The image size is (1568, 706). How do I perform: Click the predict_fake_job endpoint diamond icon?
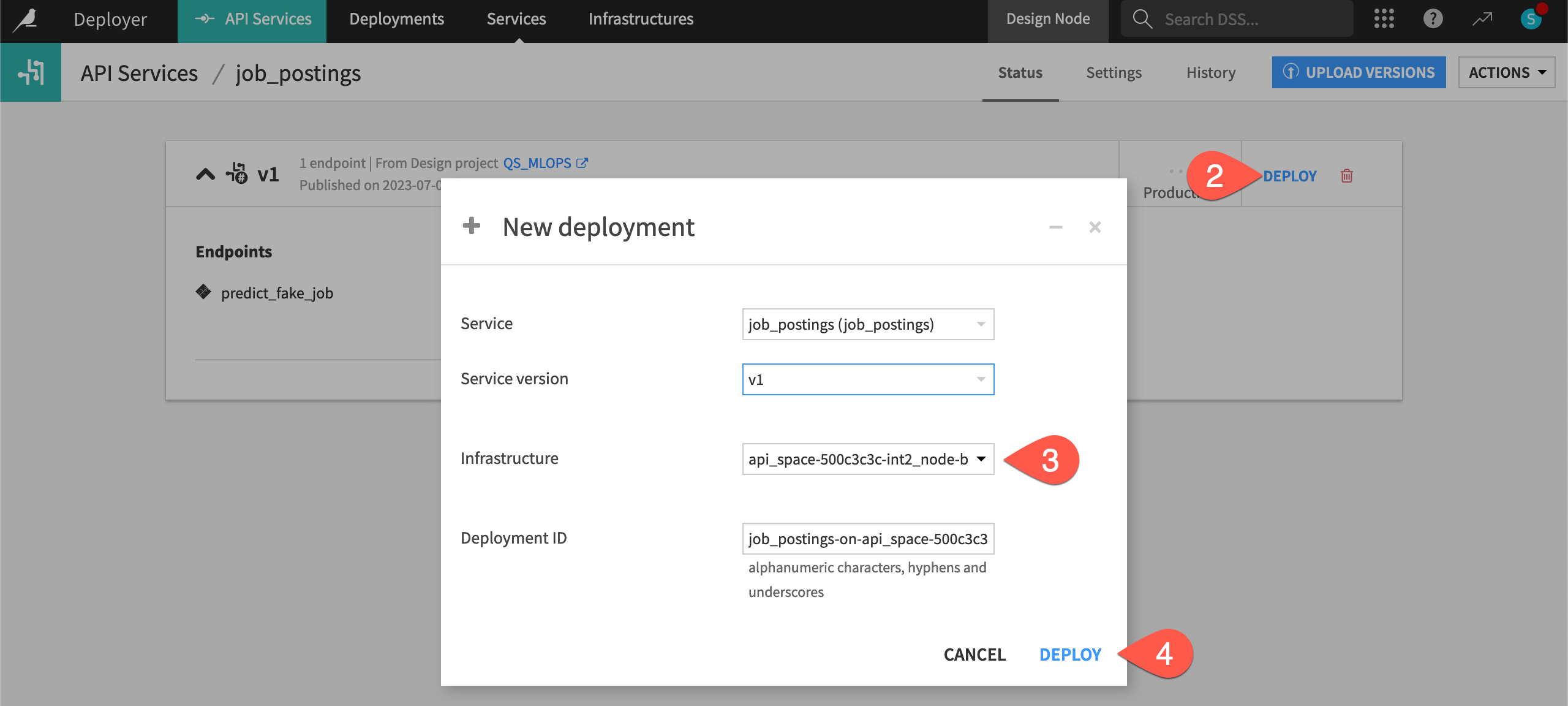tap(203, 292)
